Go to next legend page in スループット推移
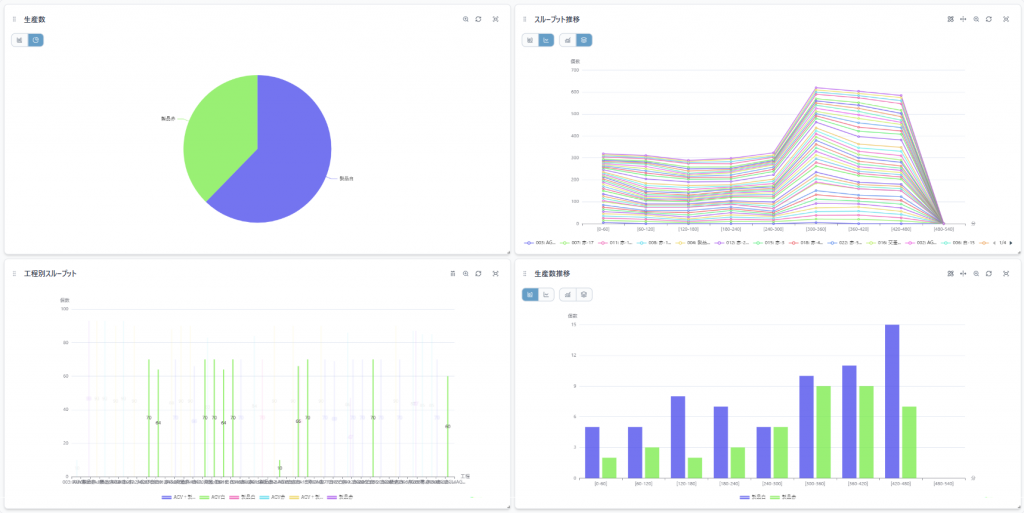 [1012, 243]
